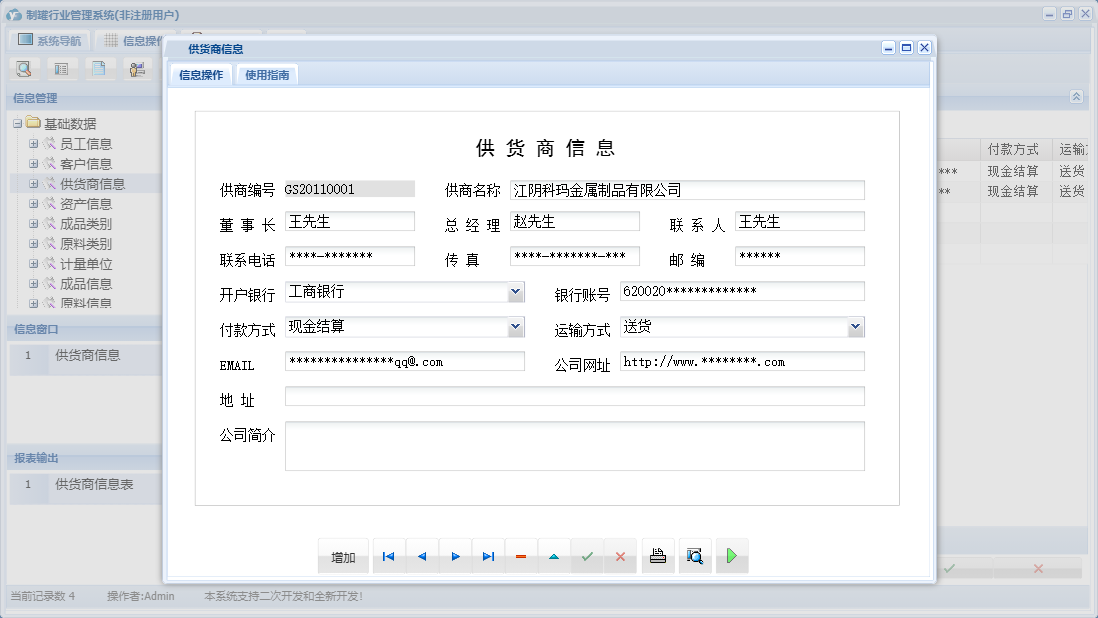Image resolution: width=1098 pixels, height=618 pixels.
Task: Click the 供商名称 input field
Action: coord(687,190)
